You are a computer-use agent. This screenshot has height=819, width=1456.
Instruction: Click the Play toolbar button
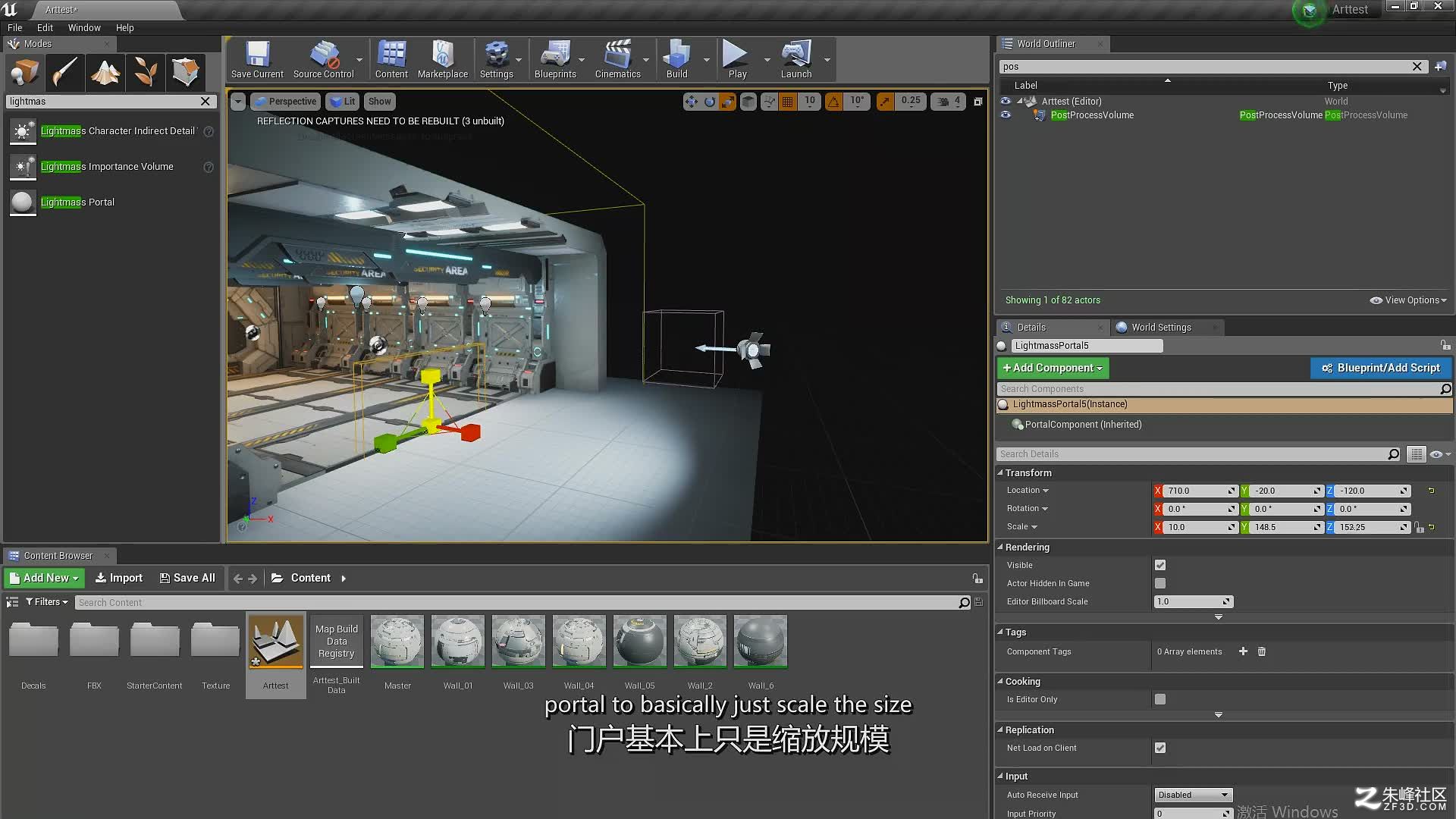[737, 59]
